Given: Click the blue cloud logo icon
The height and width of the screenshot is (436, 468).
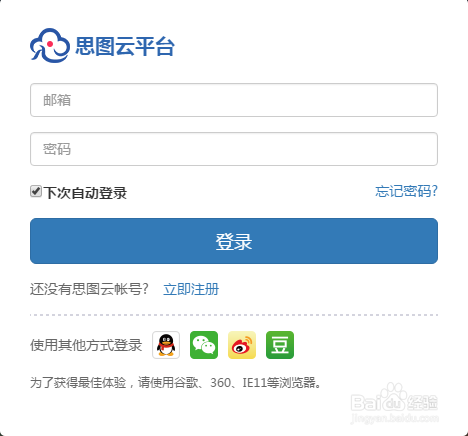Looking at the screenshot, I should (x=50, y=46).
